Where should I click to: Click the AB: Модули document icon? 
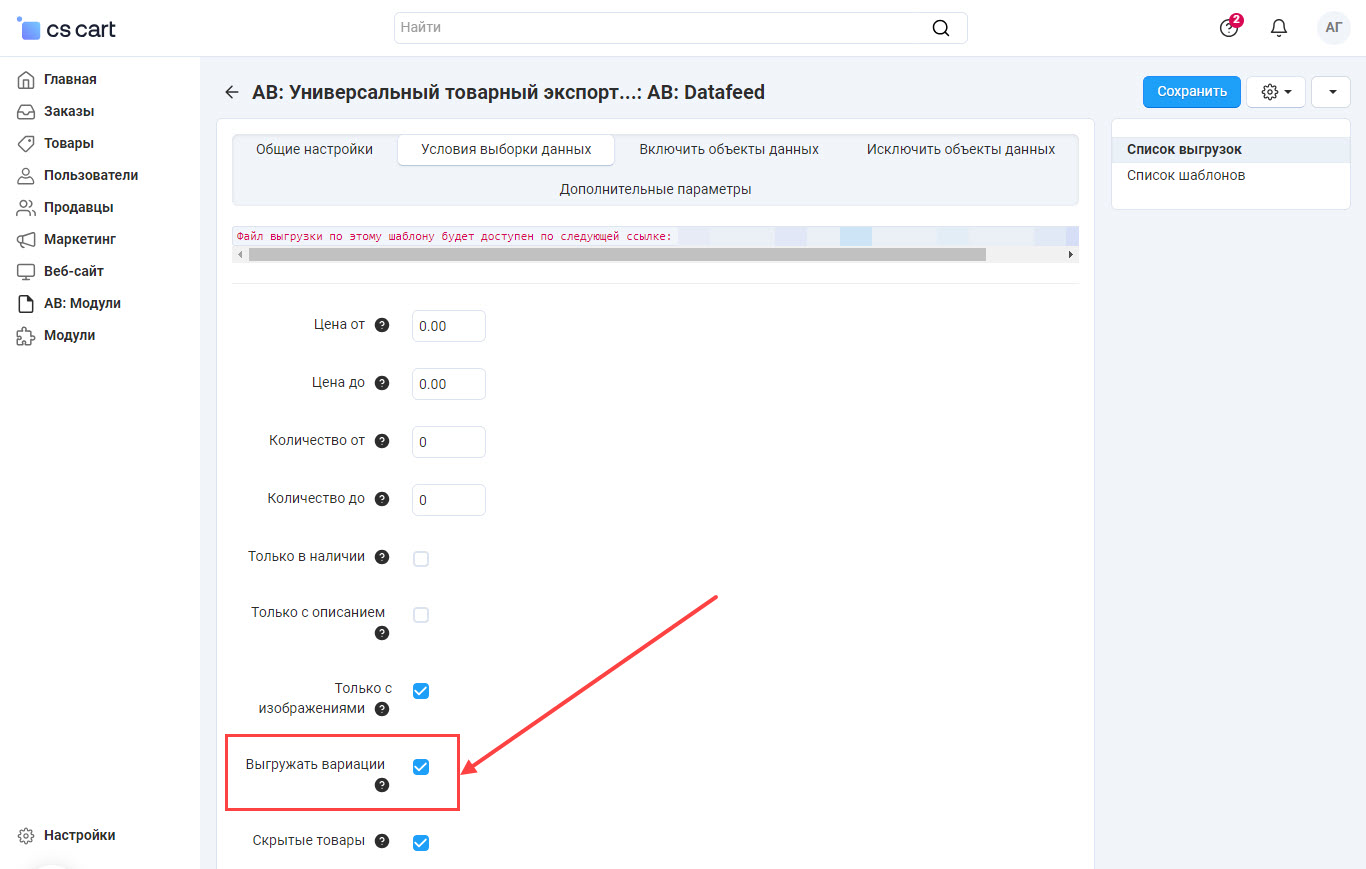tap(26, 303)
